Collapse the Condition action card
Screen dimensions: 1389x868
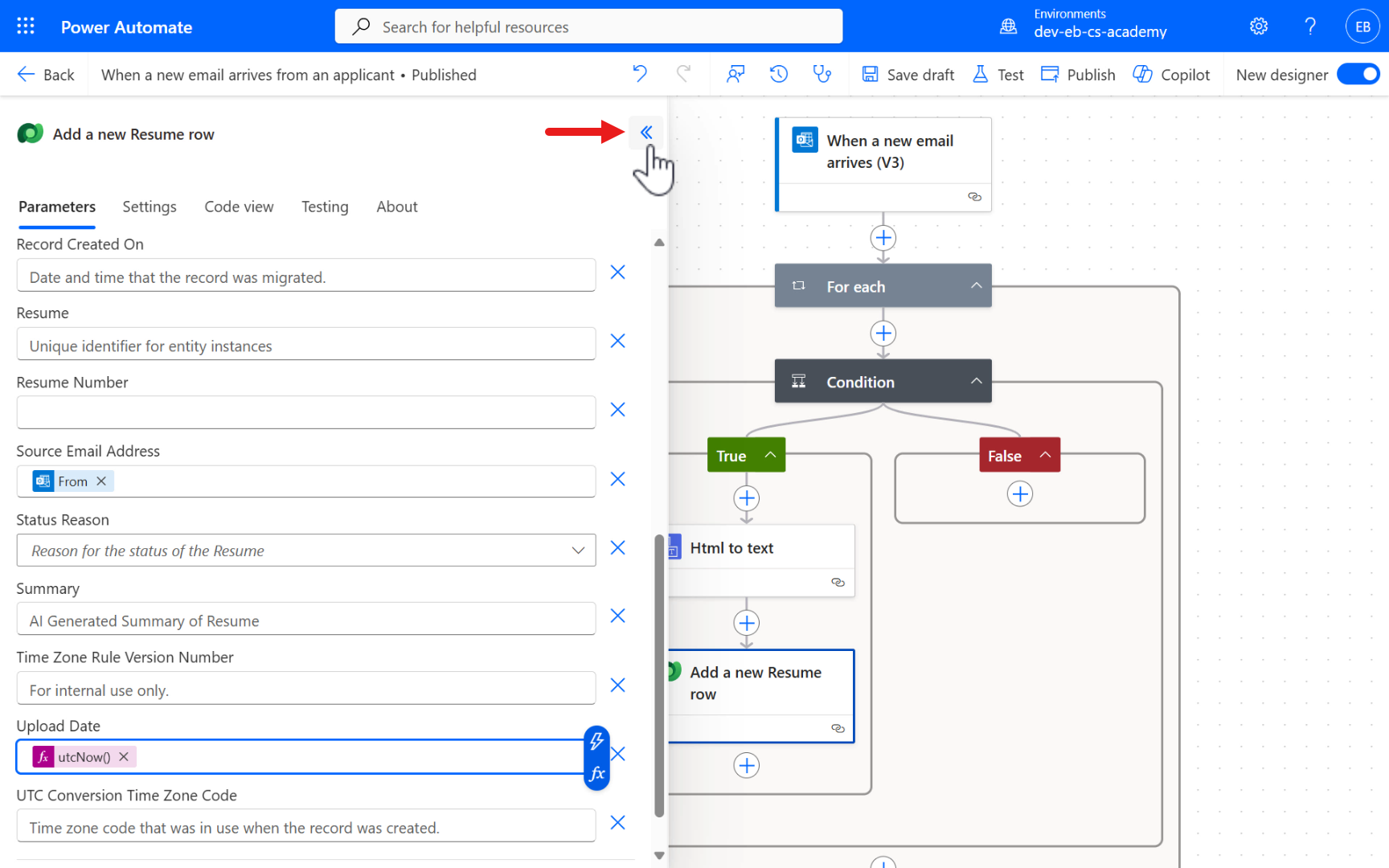tap(976, 382)
